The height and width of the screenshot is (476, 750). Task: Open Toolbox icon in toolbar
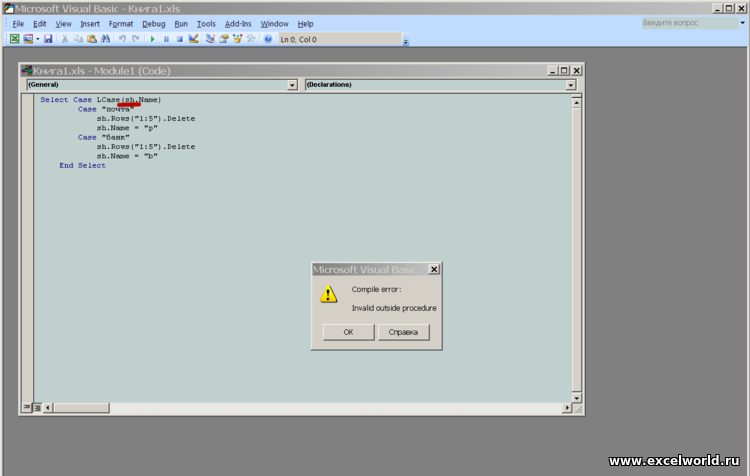point(251,39)
